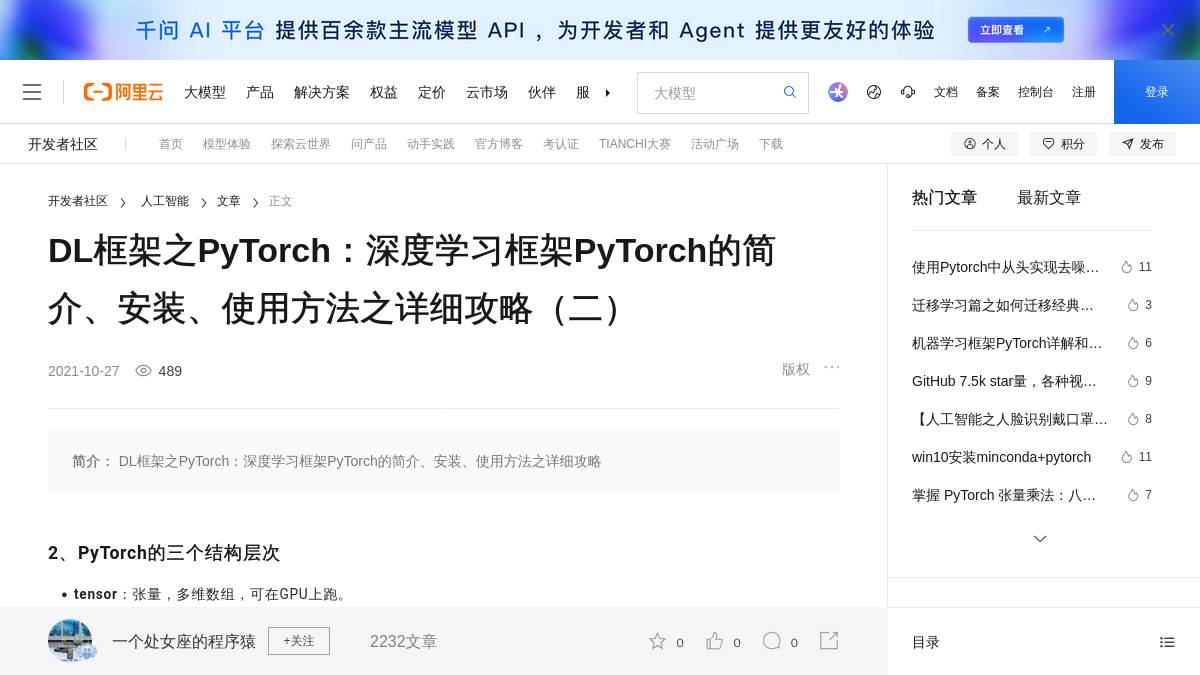Open the 备案 link
The height and width of the screenshot is (675, 1200).
(x=988, y=92)
